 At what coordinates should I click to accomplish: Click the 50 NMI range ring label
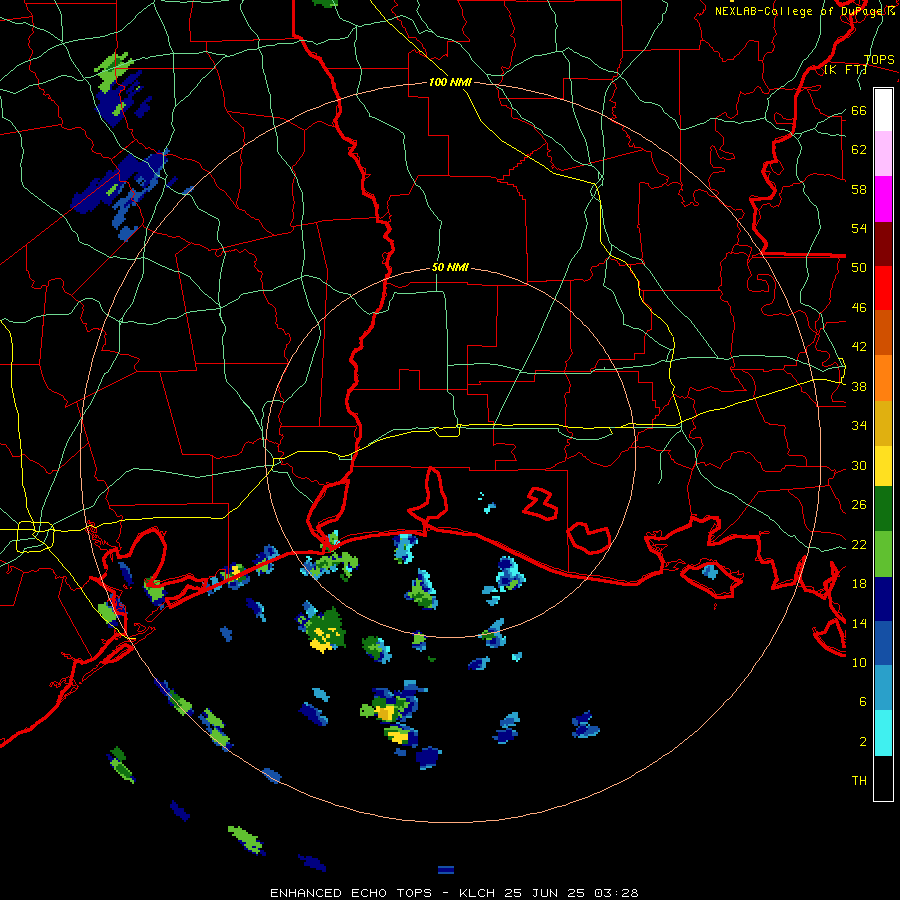450,267
